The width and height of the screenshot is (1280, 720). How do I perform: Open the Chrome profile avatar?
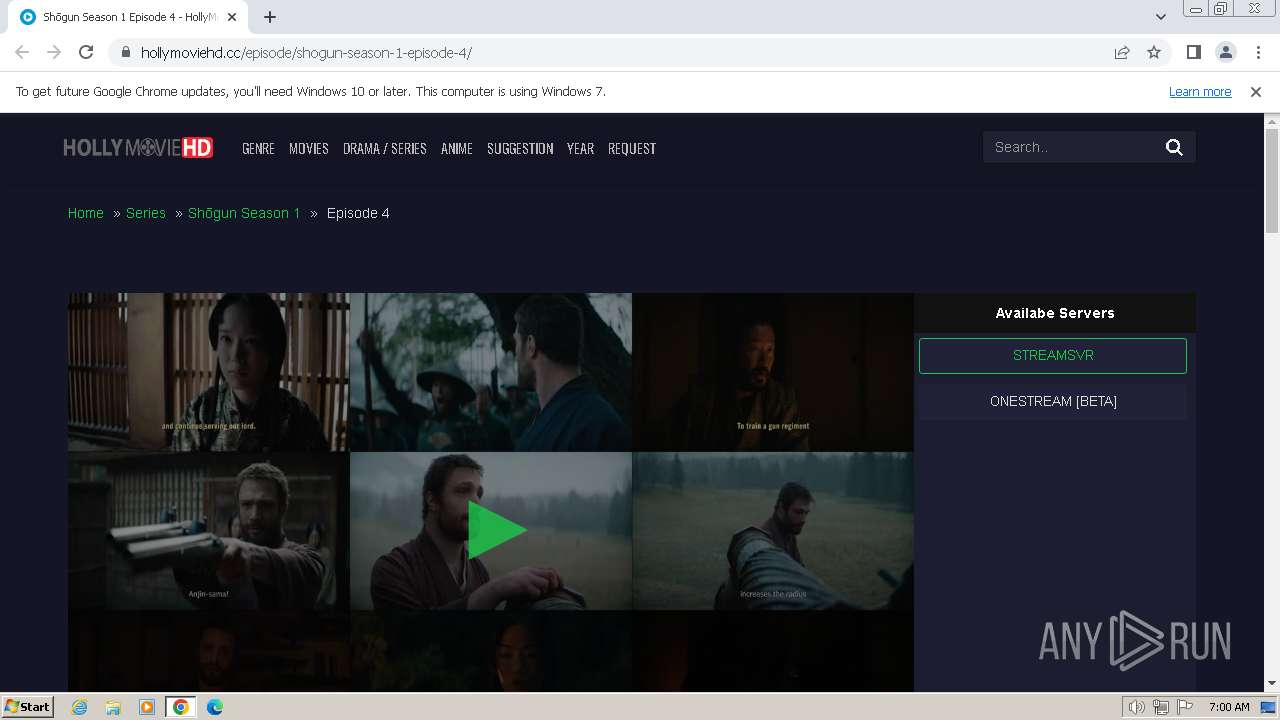[x=1225, y=52]
